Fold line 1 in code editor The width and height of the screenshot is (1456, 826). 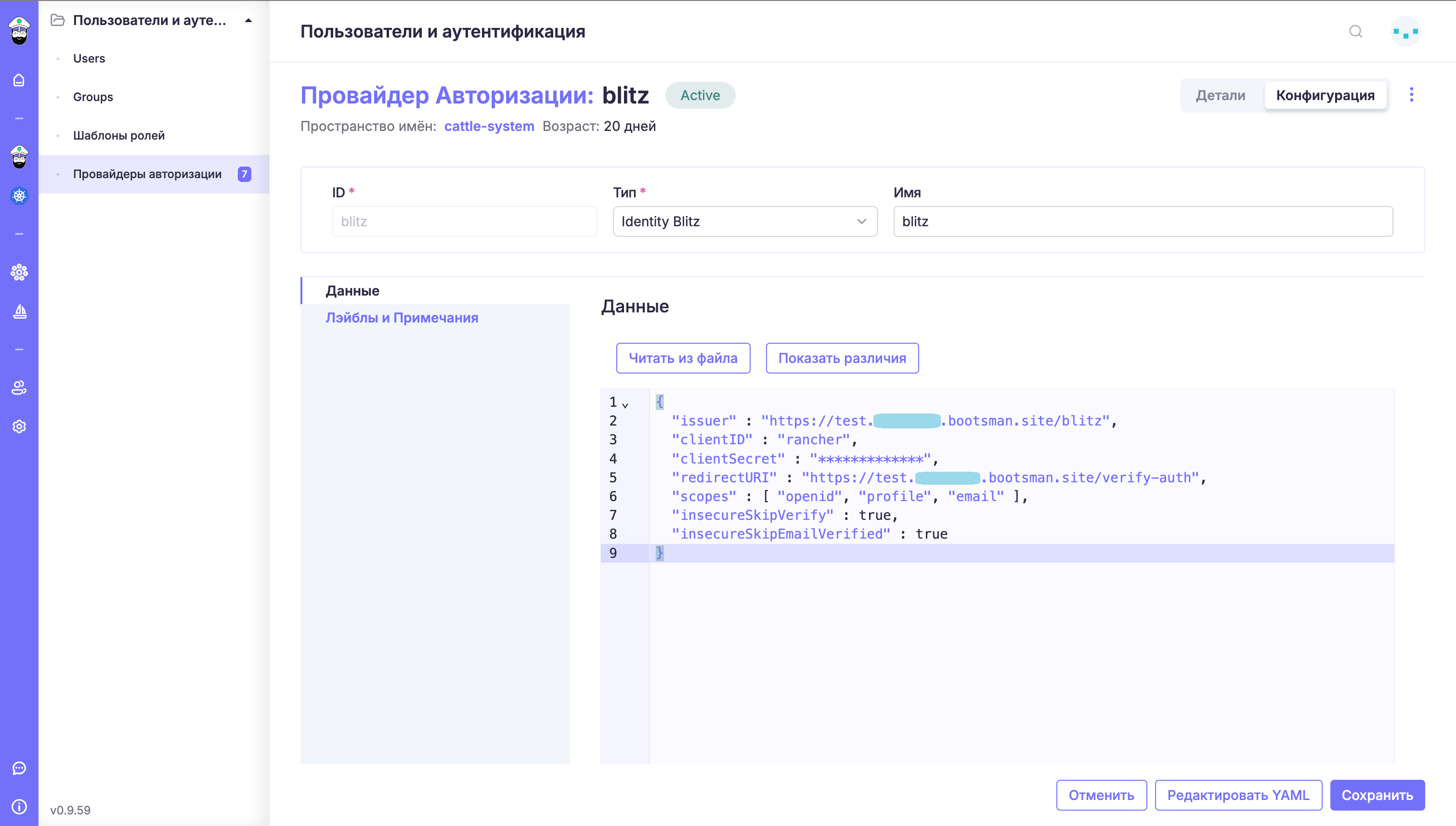(625, 405)
